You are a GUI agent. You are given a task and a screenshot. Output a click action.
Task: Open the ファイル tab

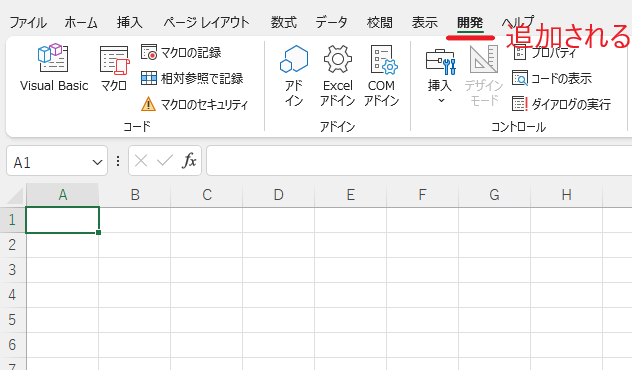point(28,23)
